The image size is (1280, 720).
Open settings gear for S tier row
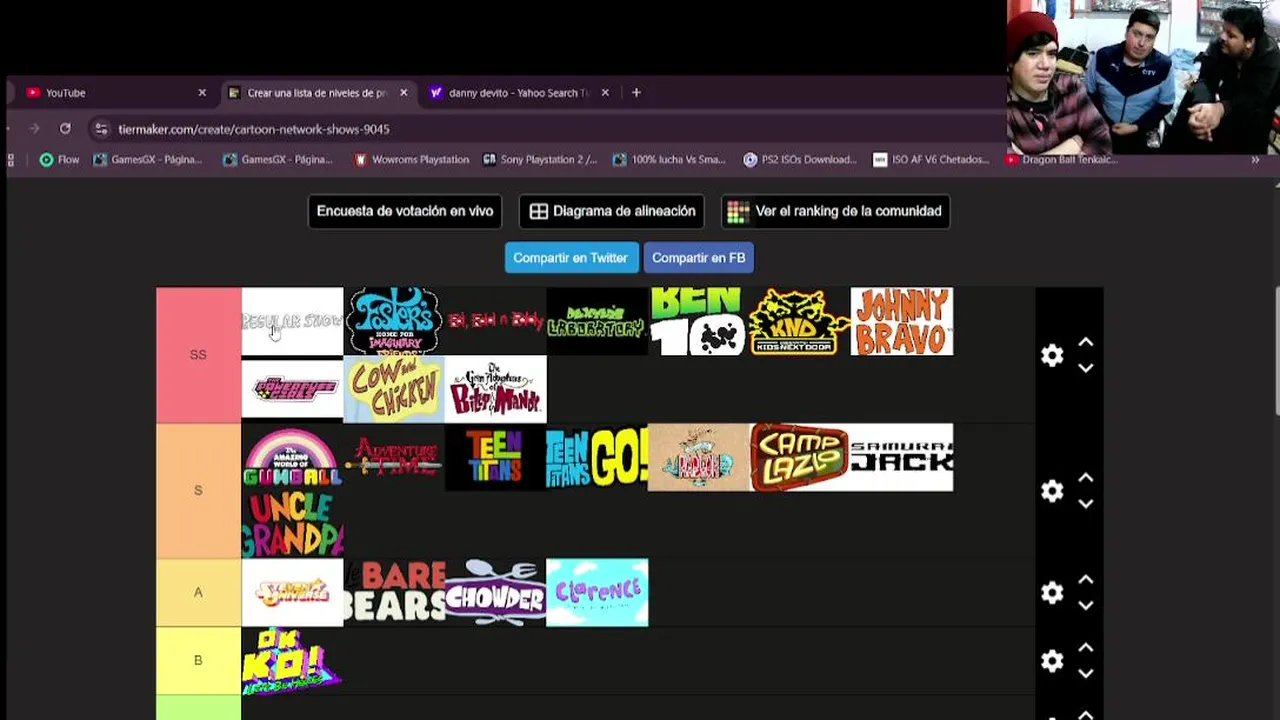pos(1052,491)
